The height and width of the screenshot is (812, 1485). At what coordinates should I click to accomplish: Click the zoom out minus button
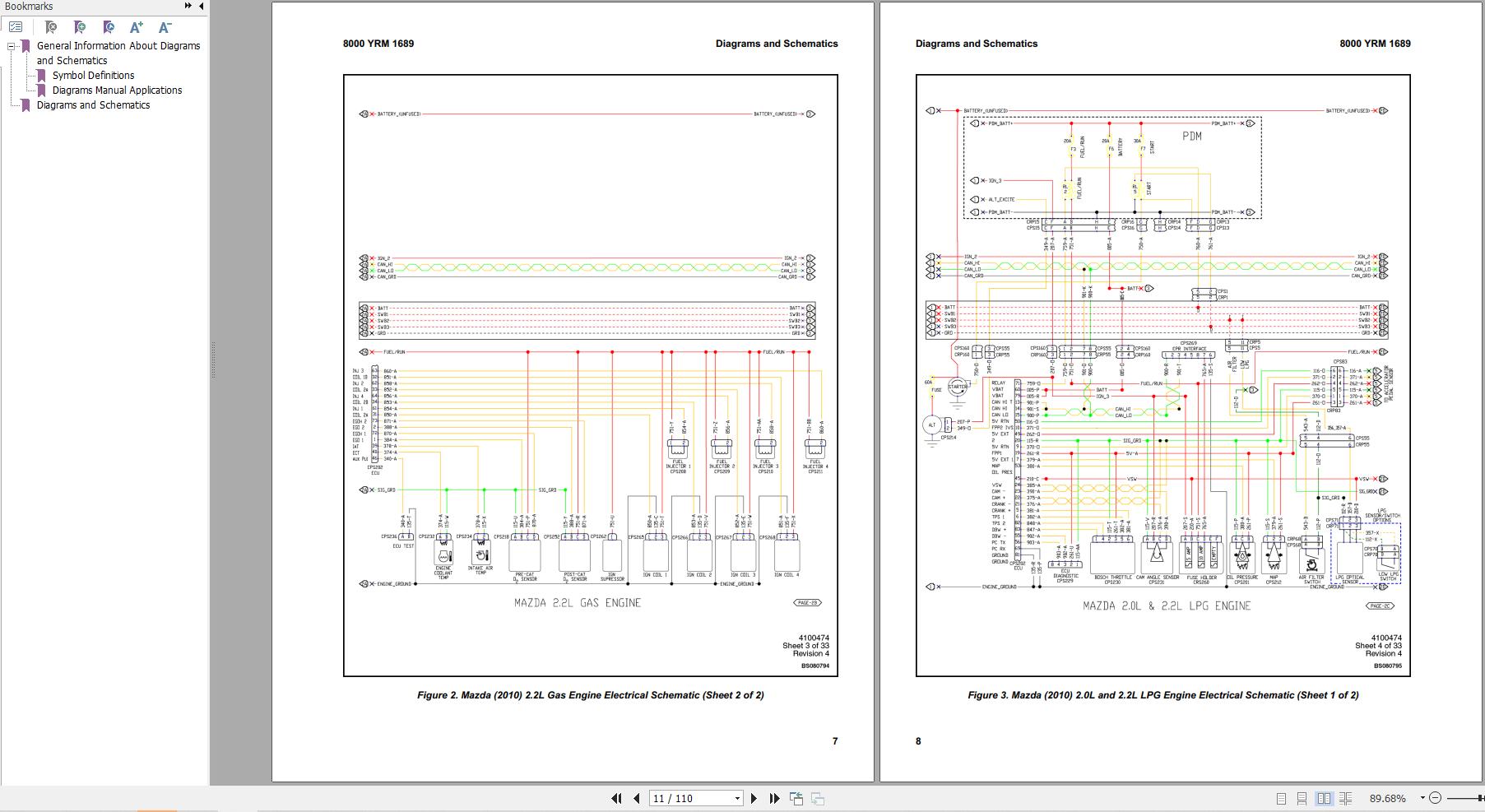[x=1436, y=798]
